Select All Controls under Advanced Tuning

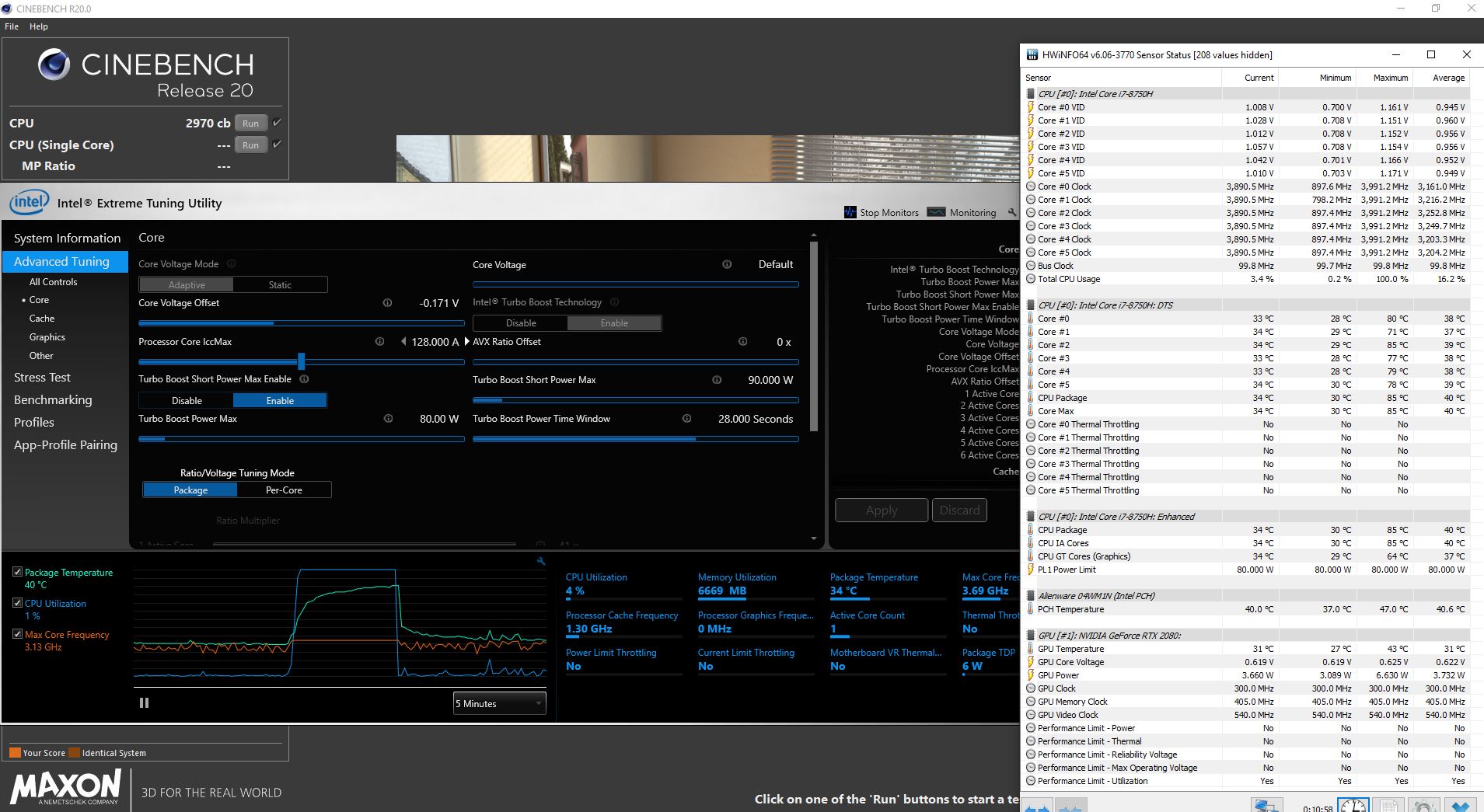pos(53,282)
